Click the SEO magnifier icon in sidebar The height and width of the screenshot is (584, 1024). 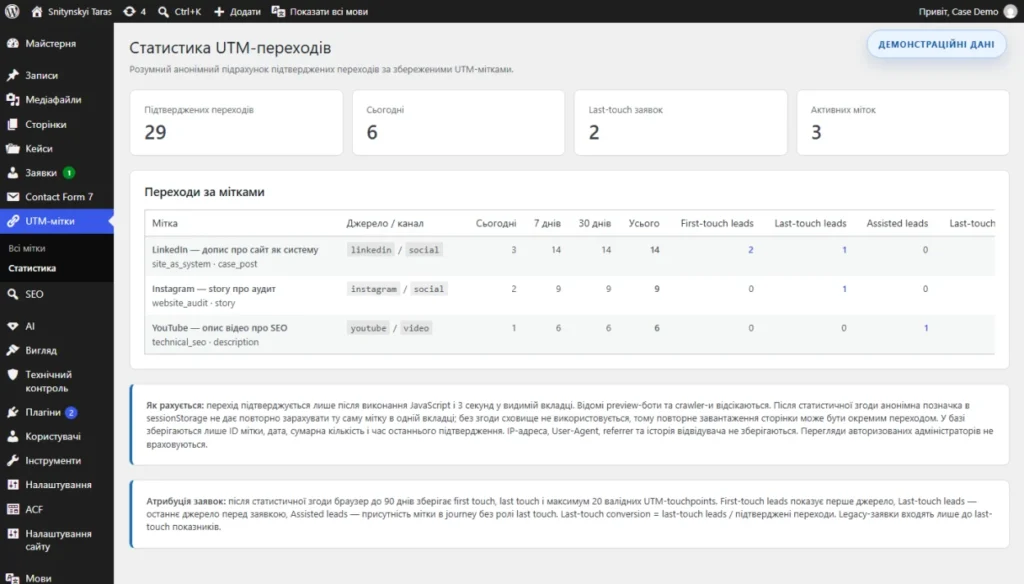pyautogui.click(x=12, y=294)
